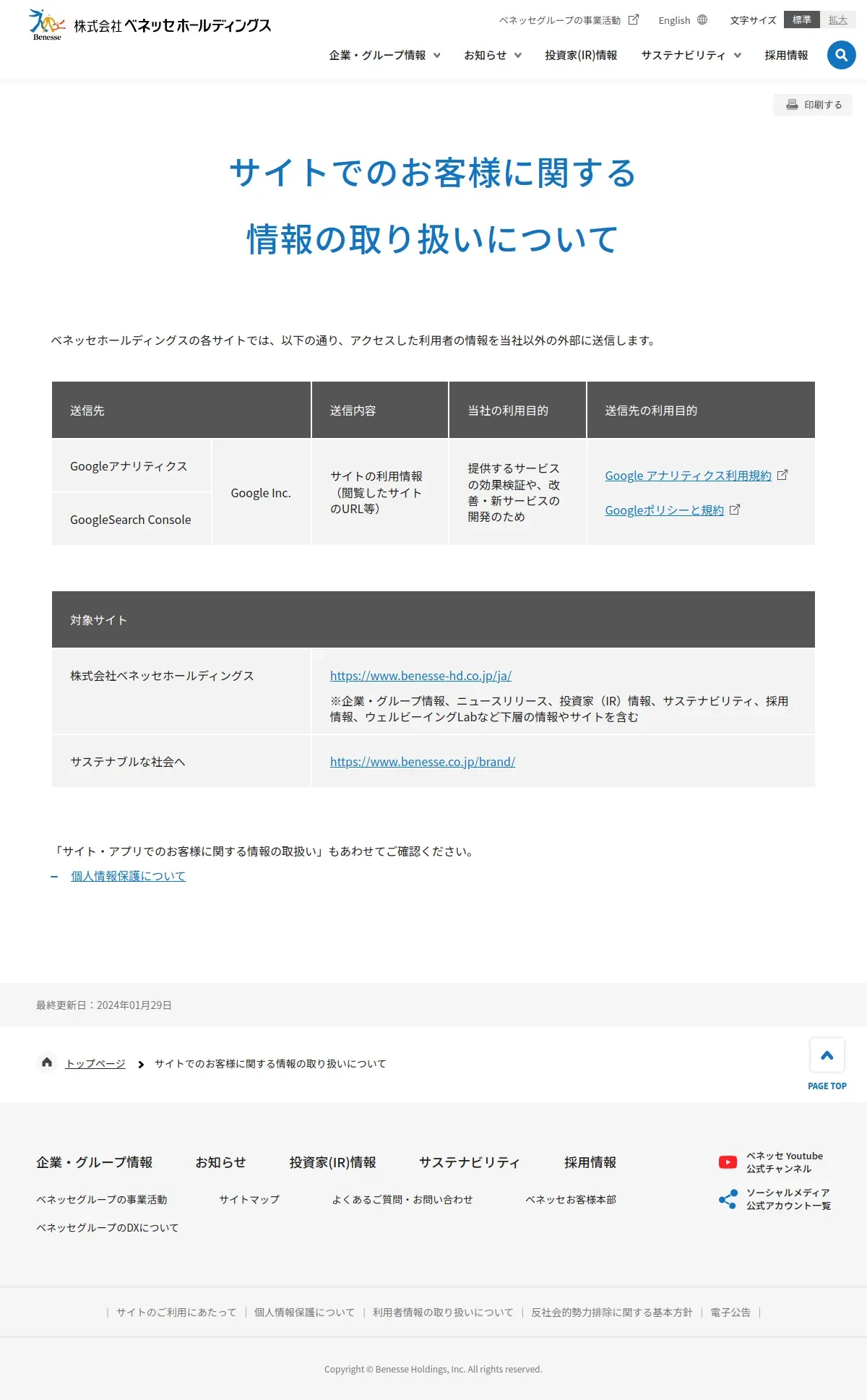Click 最終更新日：2024年01月29日 text

[x=104, y=1005]
